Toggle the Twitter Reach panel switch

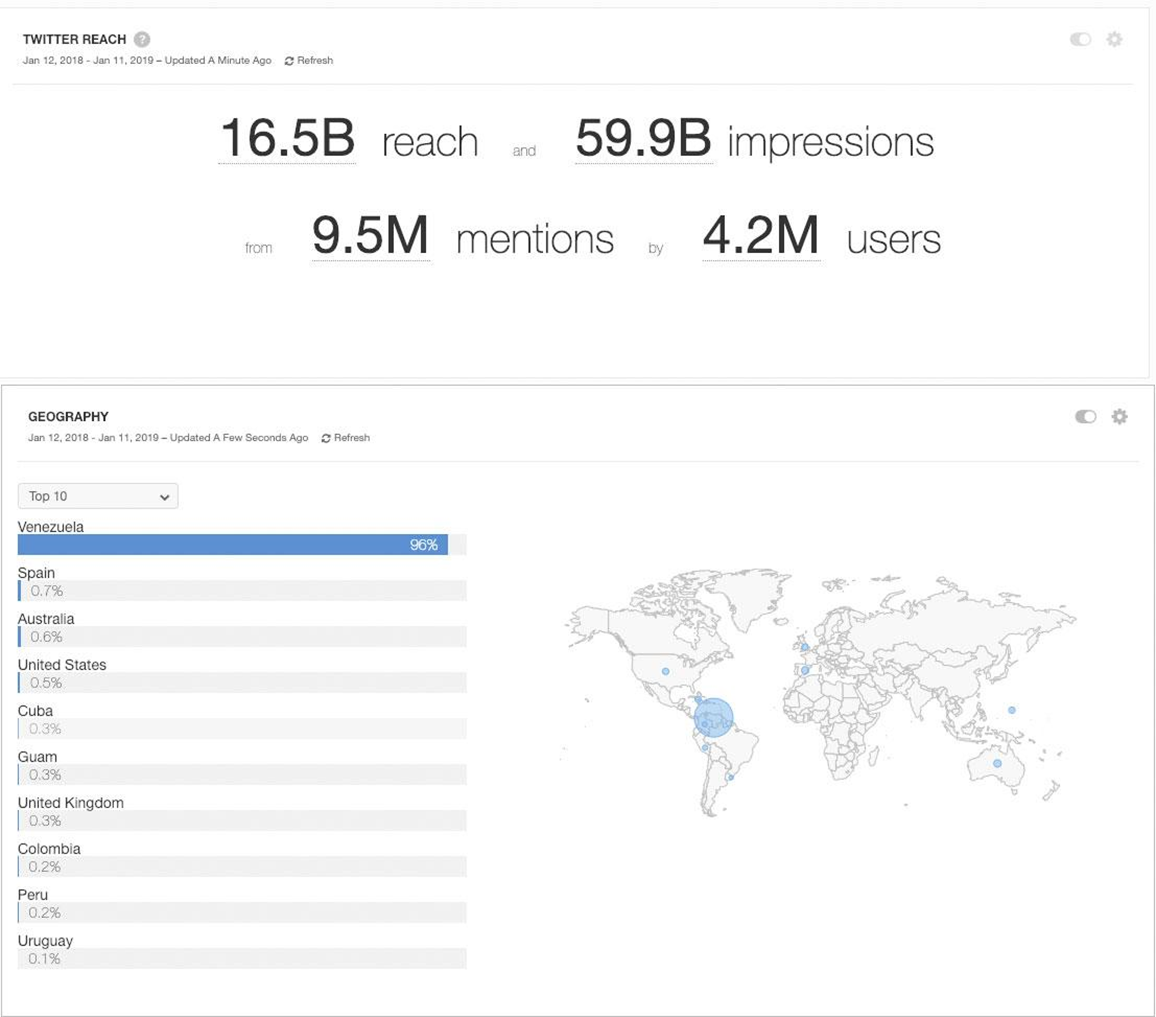pyautogui.click(x=1081, y=39)
